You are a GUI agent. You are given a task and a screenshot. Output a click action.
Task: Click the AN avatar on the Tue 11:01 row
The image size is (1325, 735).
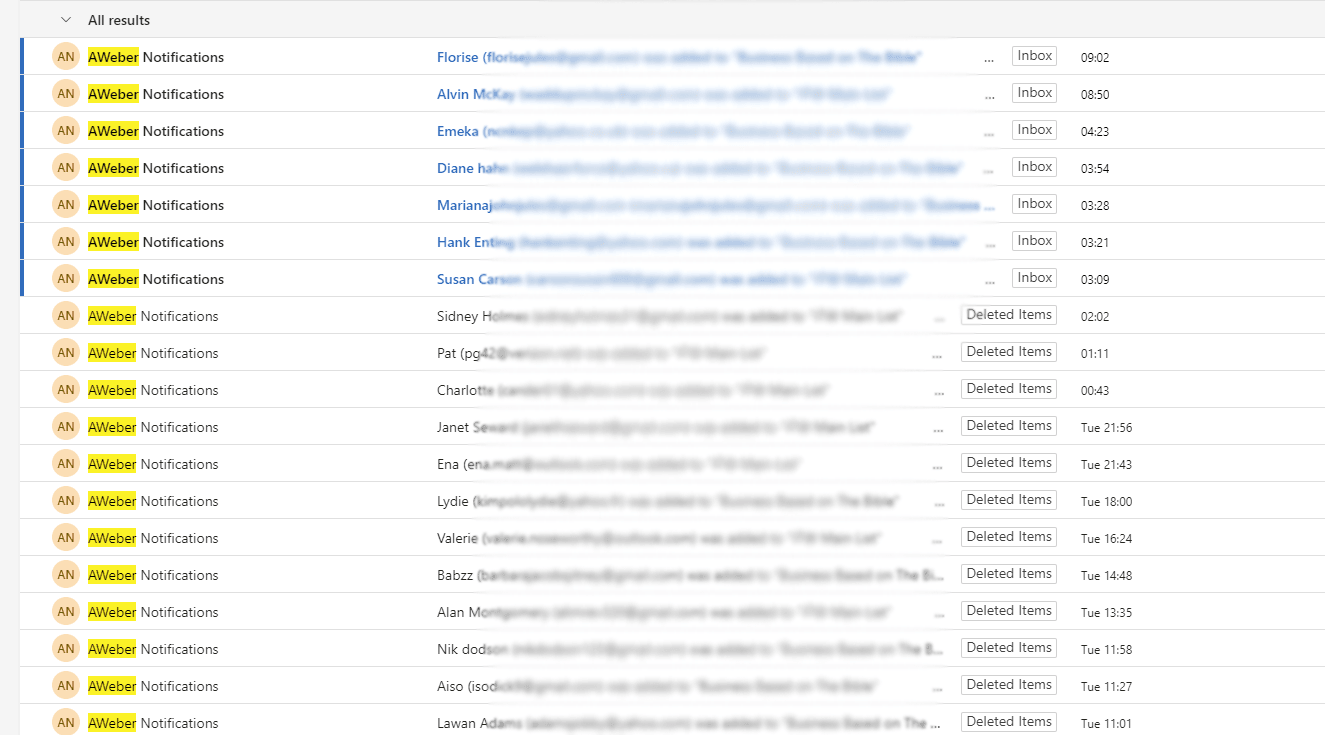click(x=66, y=722)
